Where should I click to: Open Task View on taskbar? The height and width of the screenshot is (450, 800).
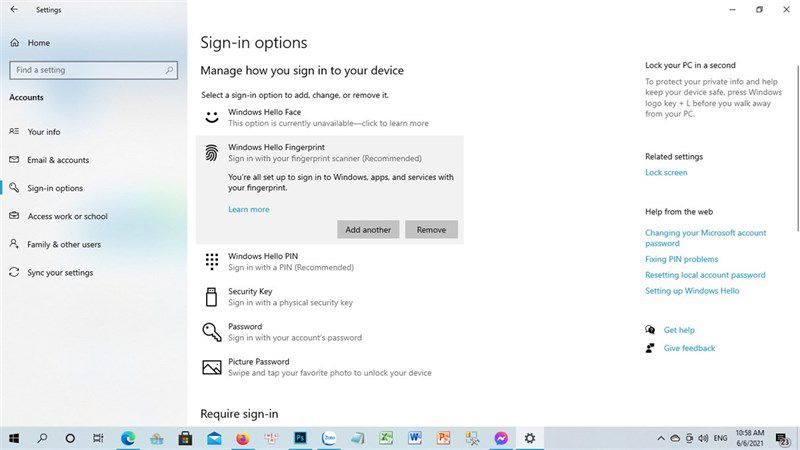98,438
